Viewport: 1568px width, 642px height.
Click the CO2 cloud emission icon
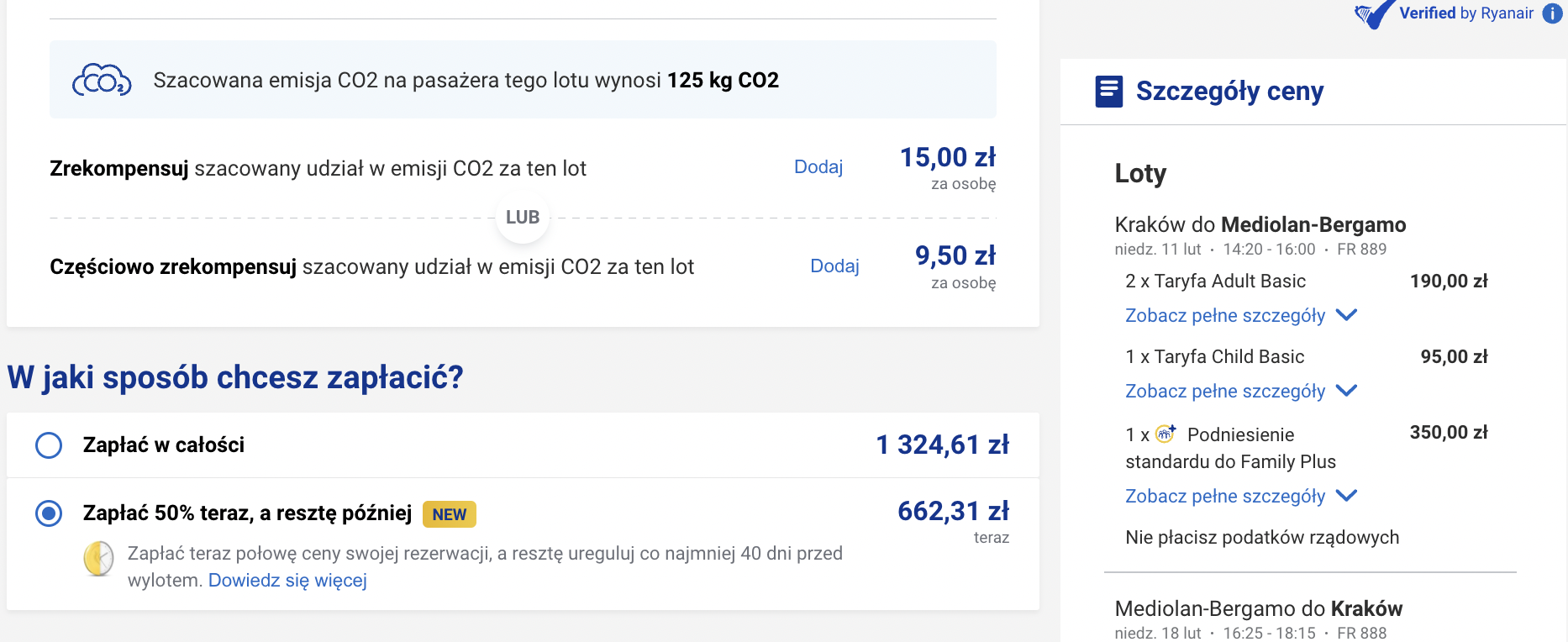tap(102, 81)
